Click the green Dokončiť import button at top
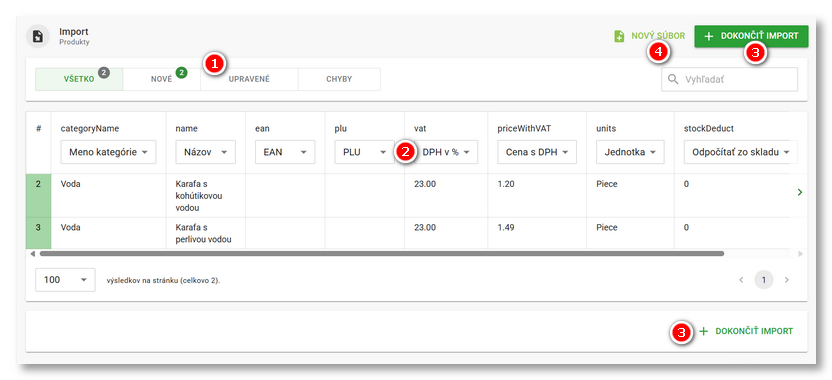 coord(751,36)
